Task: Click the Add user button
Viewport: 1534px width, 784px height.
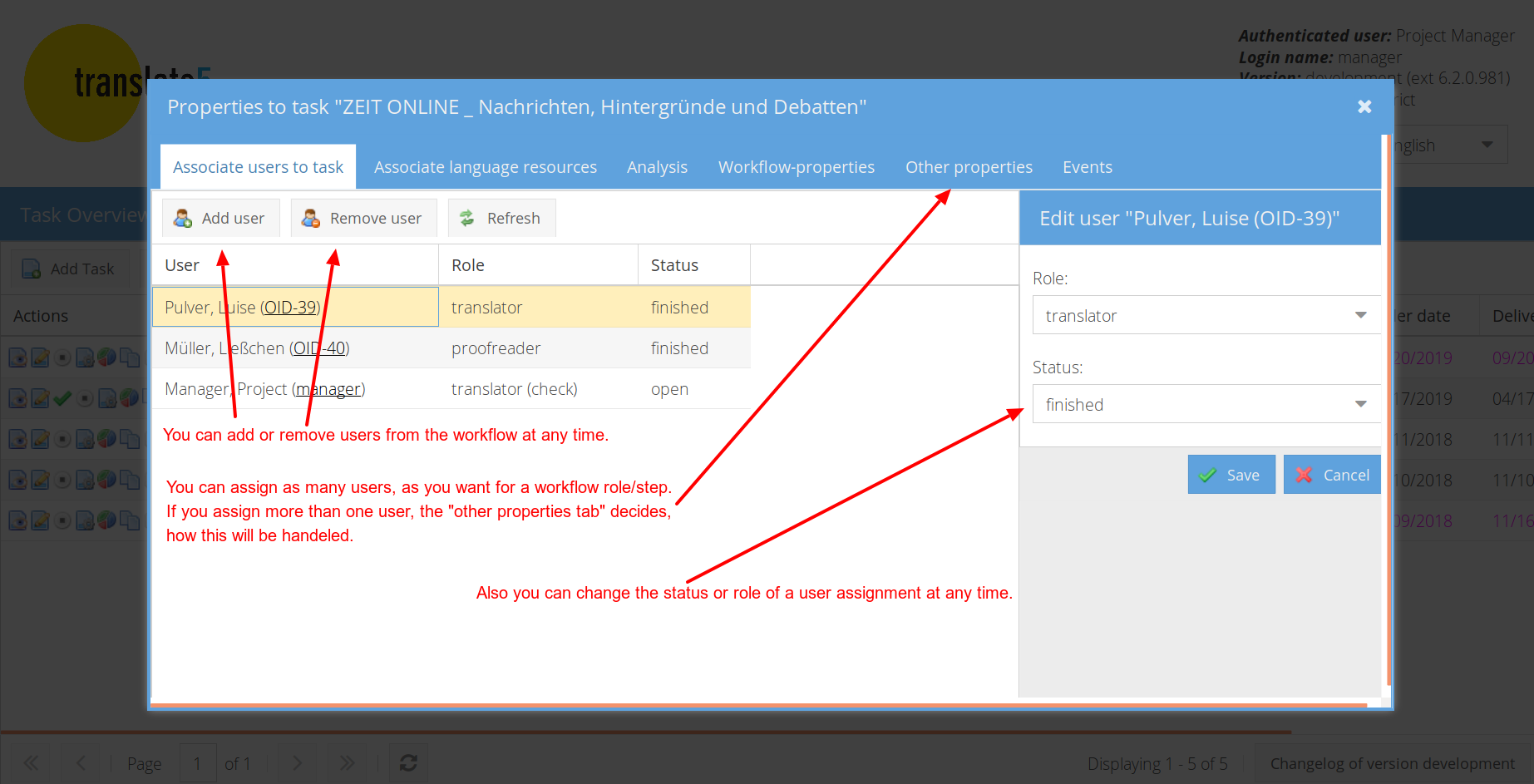Action: point(220,218)
